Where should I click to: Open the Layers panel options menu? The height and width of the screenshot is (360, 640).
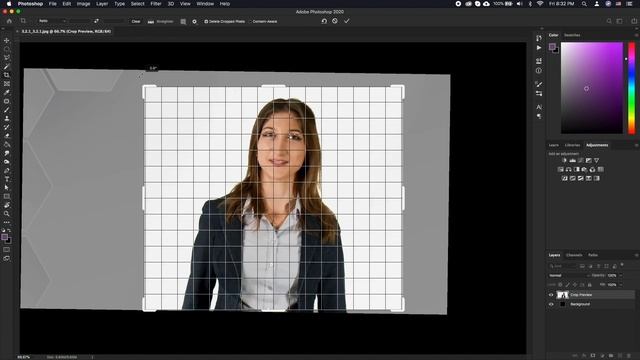point(636,255)
